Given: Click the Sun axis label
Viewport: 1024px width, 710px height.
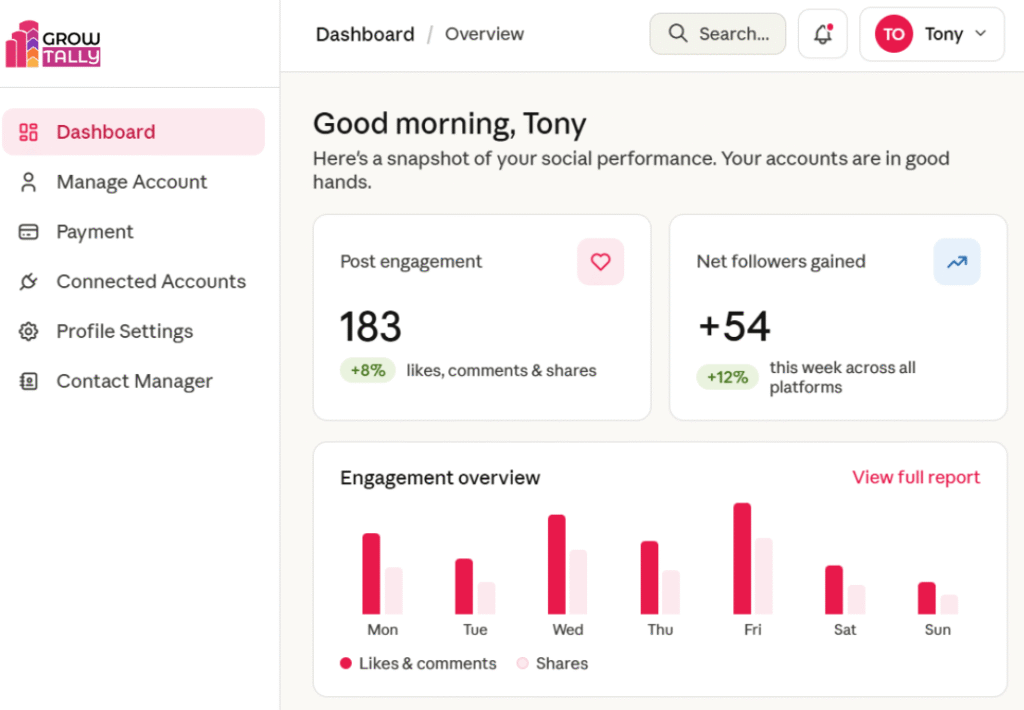Looking at the screenshot, I should tap(937, 630).
